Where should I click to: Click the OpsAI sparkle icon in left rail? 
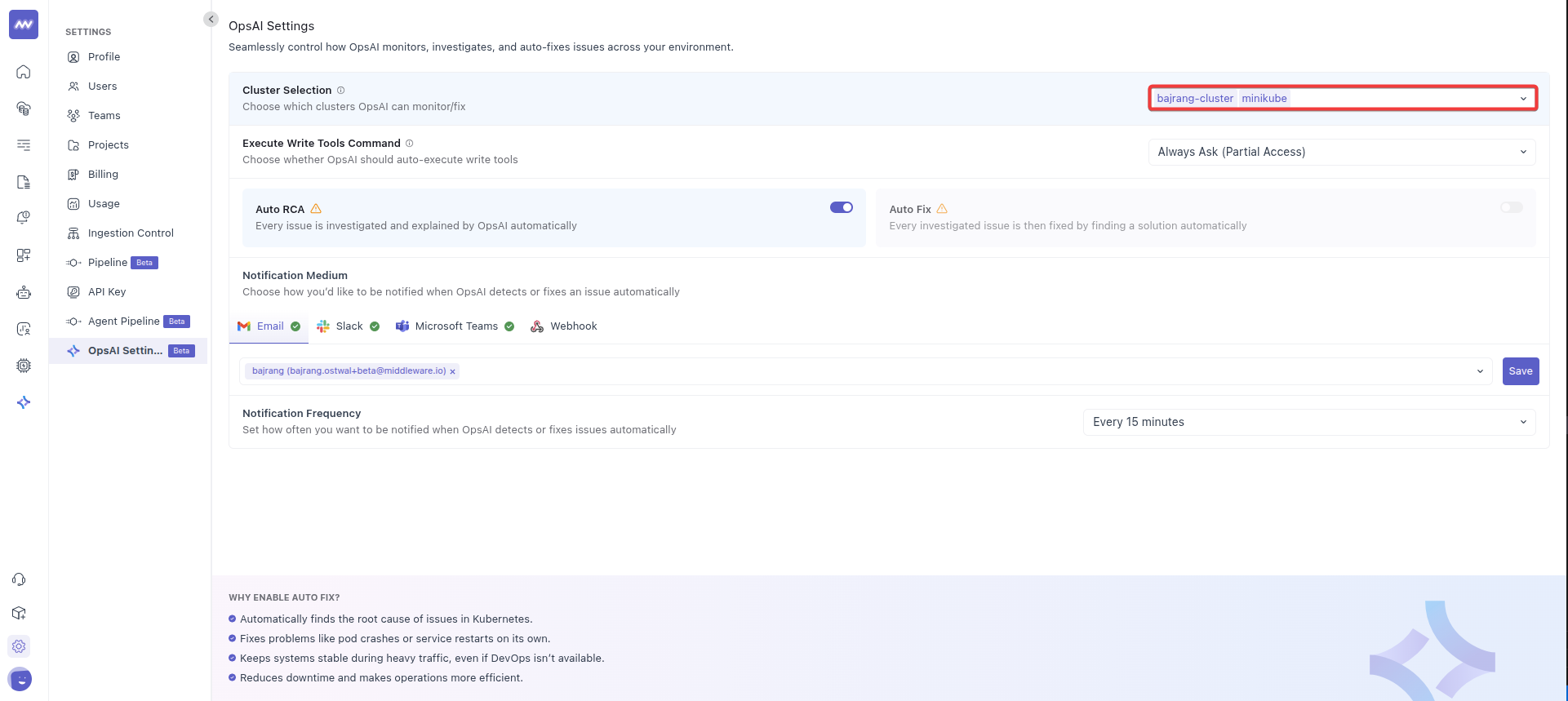coord(24,402)
